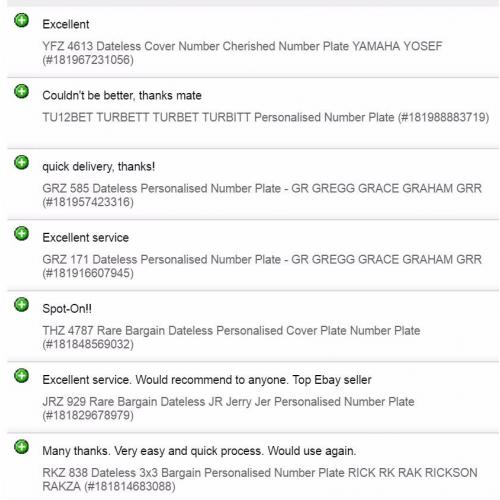
Task: Click the positive feedback icon for 'Couldn't be better'
Action: [x=22, y=91]
